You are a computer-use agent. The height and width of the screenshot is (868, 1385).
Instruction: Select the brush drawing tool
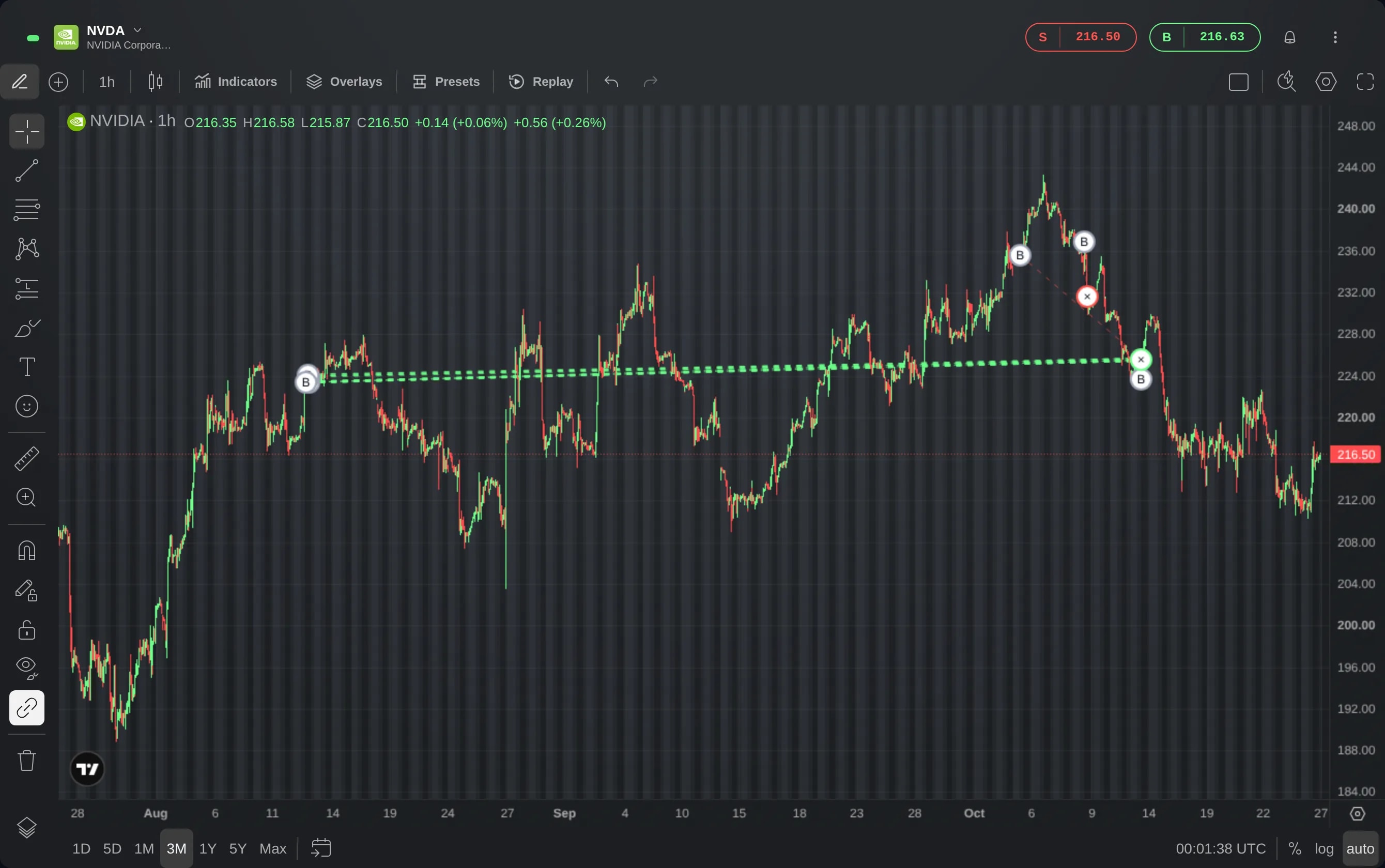coord(26,328)
